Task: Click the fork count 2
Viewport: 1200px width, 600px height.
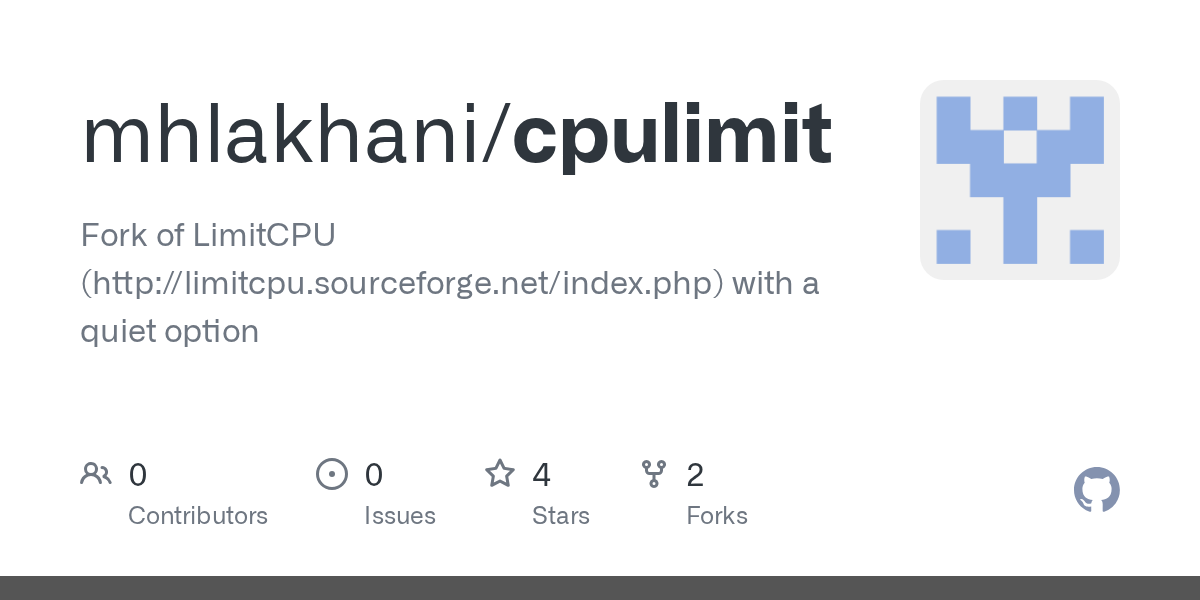Action: 695,475
